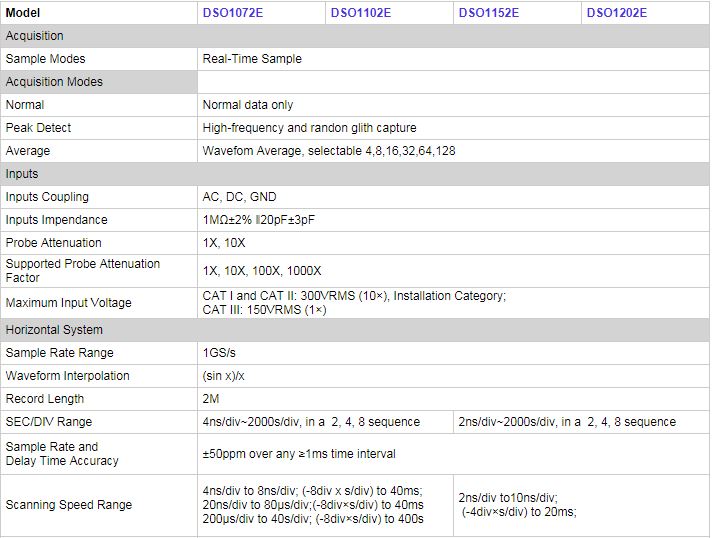The width and height of the screenshot is (715, 538).
Task: Open the DSO1072E model link
Action: point(233,13)
